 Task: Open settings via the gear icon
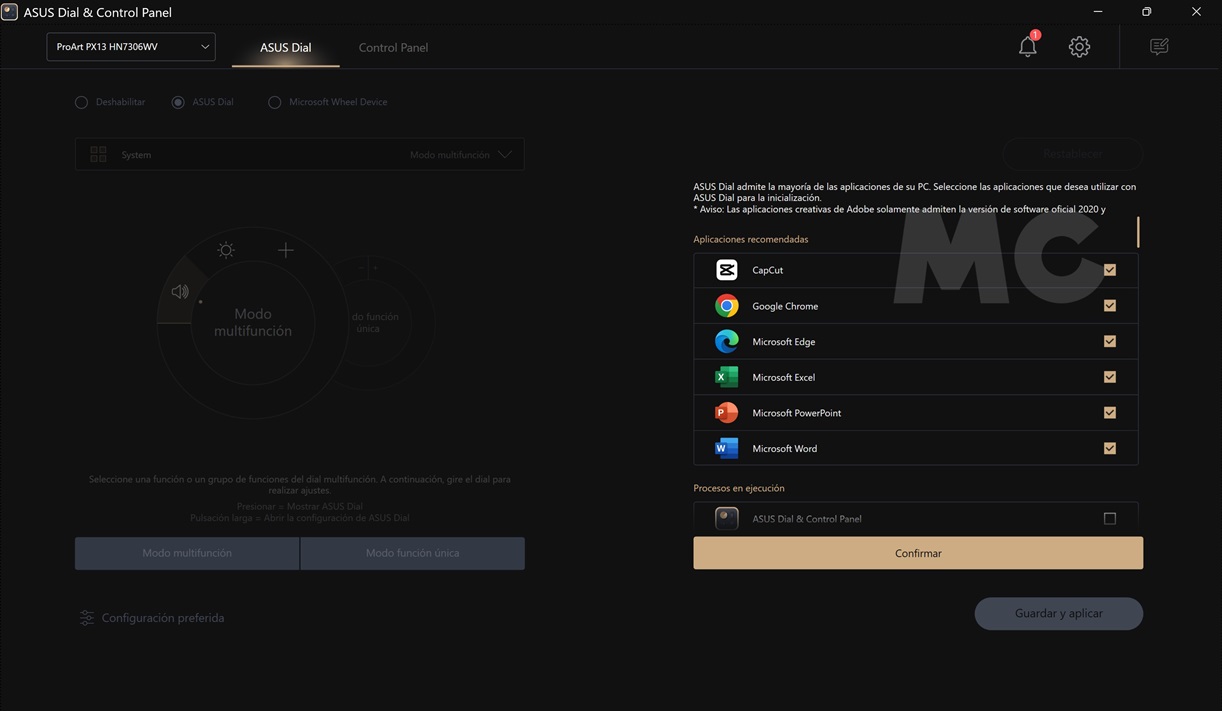point(1079,47)
